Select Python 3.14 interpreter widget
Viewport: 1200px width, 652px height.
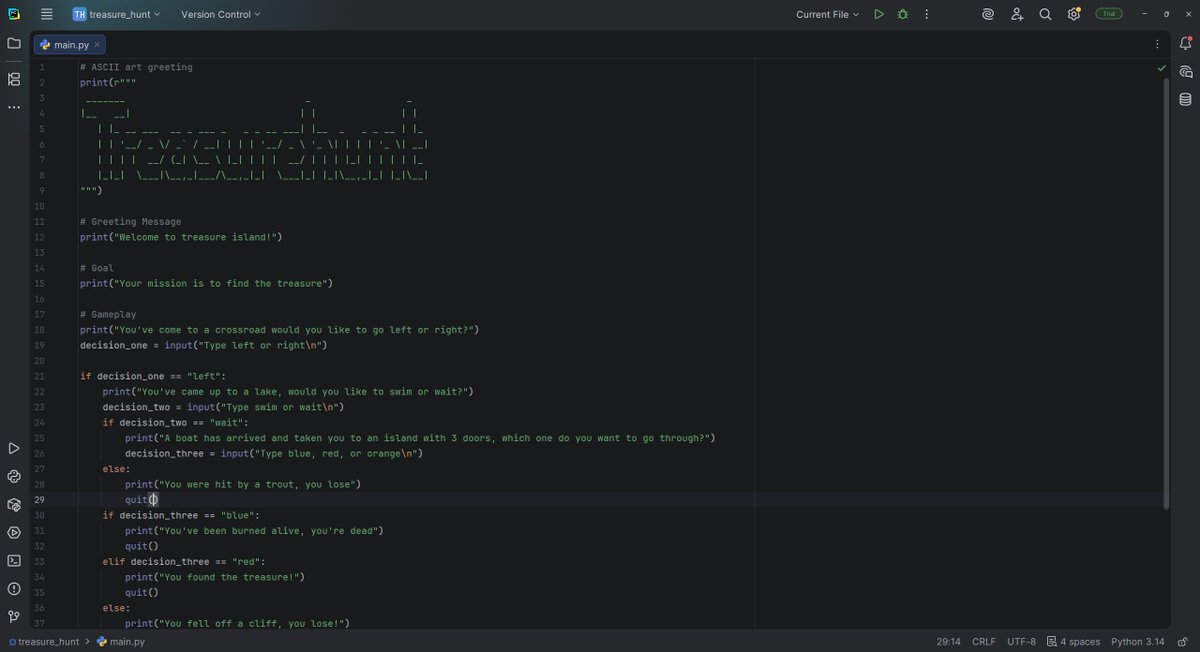coord(1137,642)
